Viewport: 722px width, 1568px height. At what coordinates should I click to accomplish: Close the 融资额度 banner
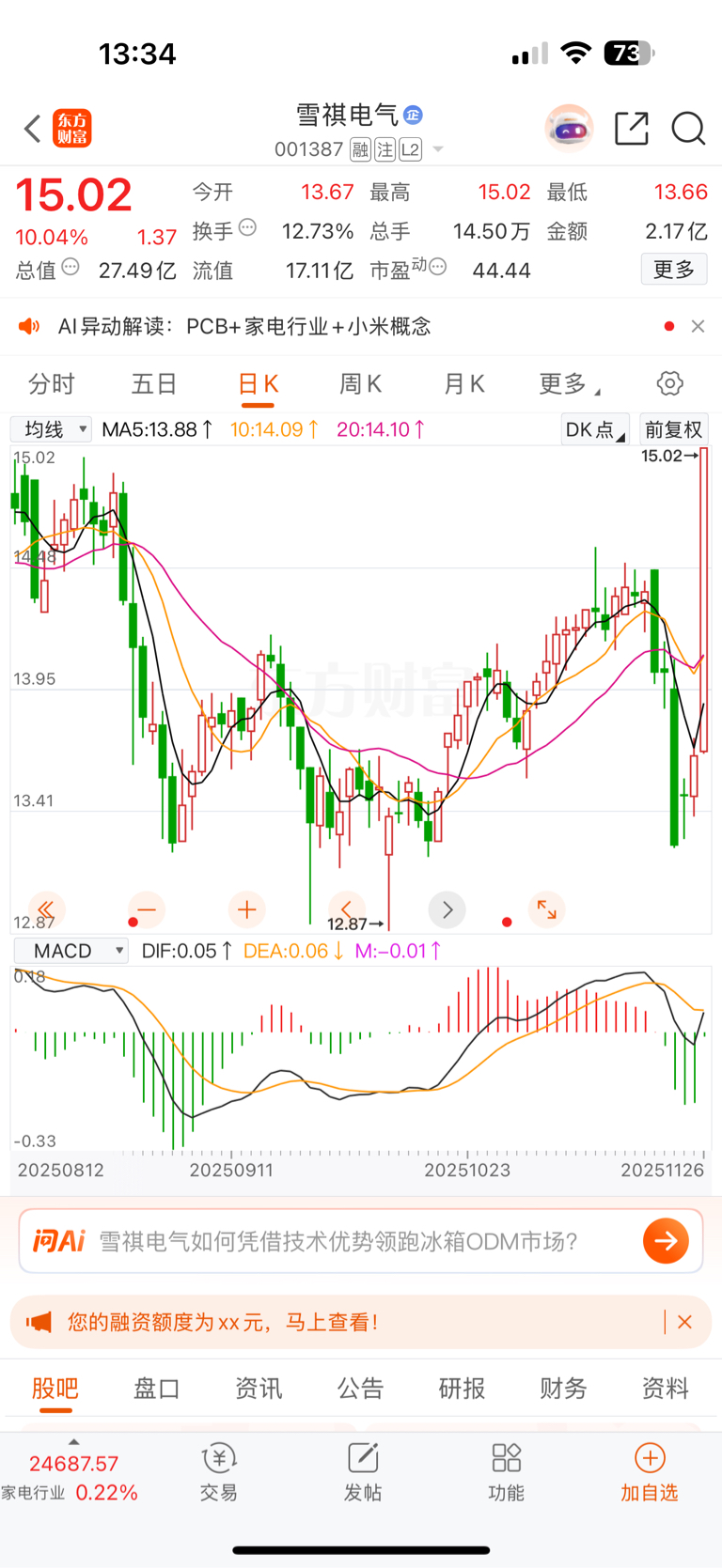pos(684,1322)
